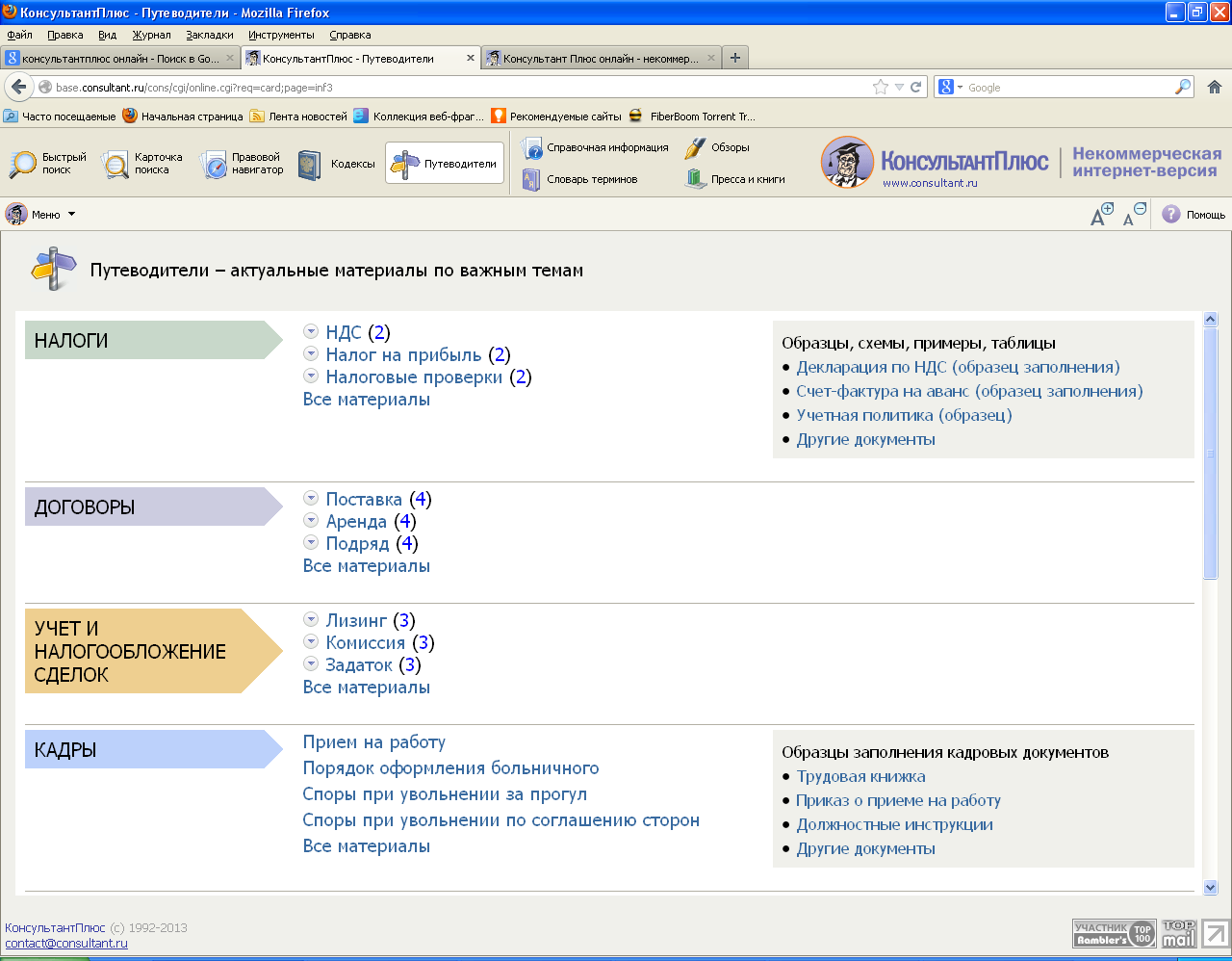The height and width of the screenshot is (961, 1232).
Task: Open Учетная политика (образец) link
Action: [904, 415]
